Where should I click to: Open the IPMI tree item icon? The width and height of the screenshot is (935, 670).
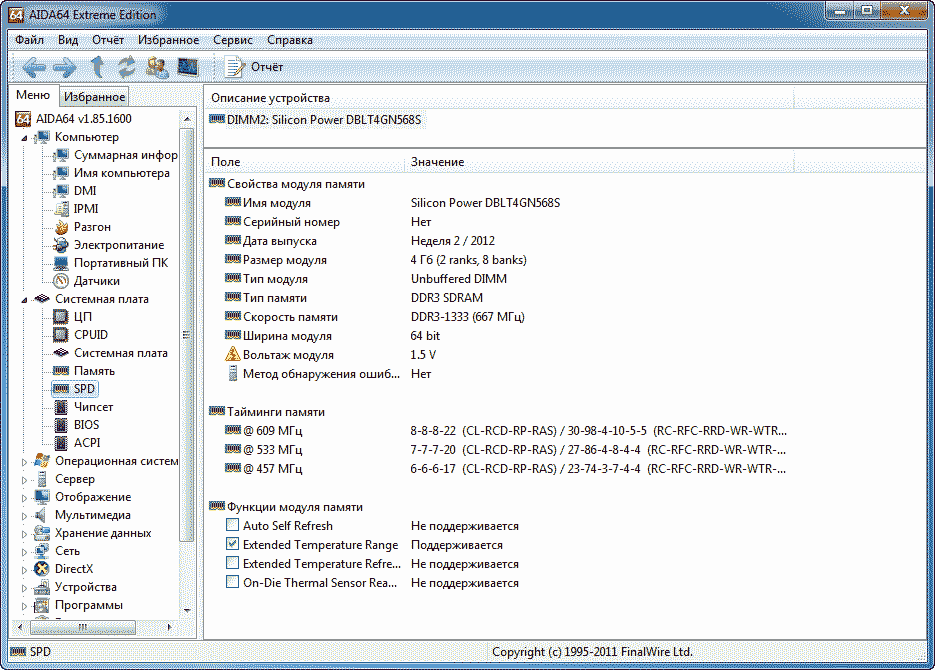(x=61, y=209)
